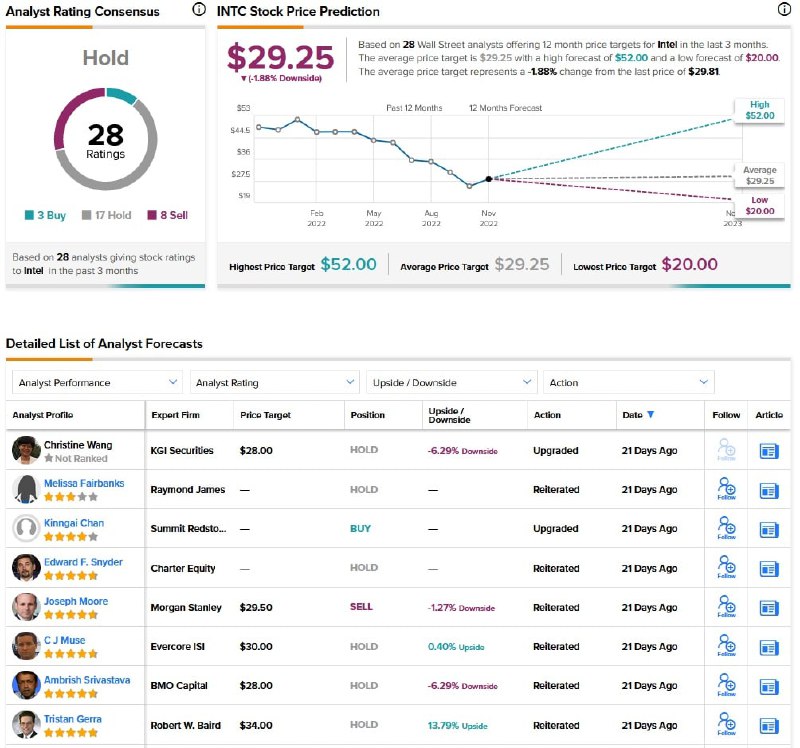Click the Lowest Price Target $20.00 value
The width and height of the screenshot is (800, 748).
click(689, 264)
